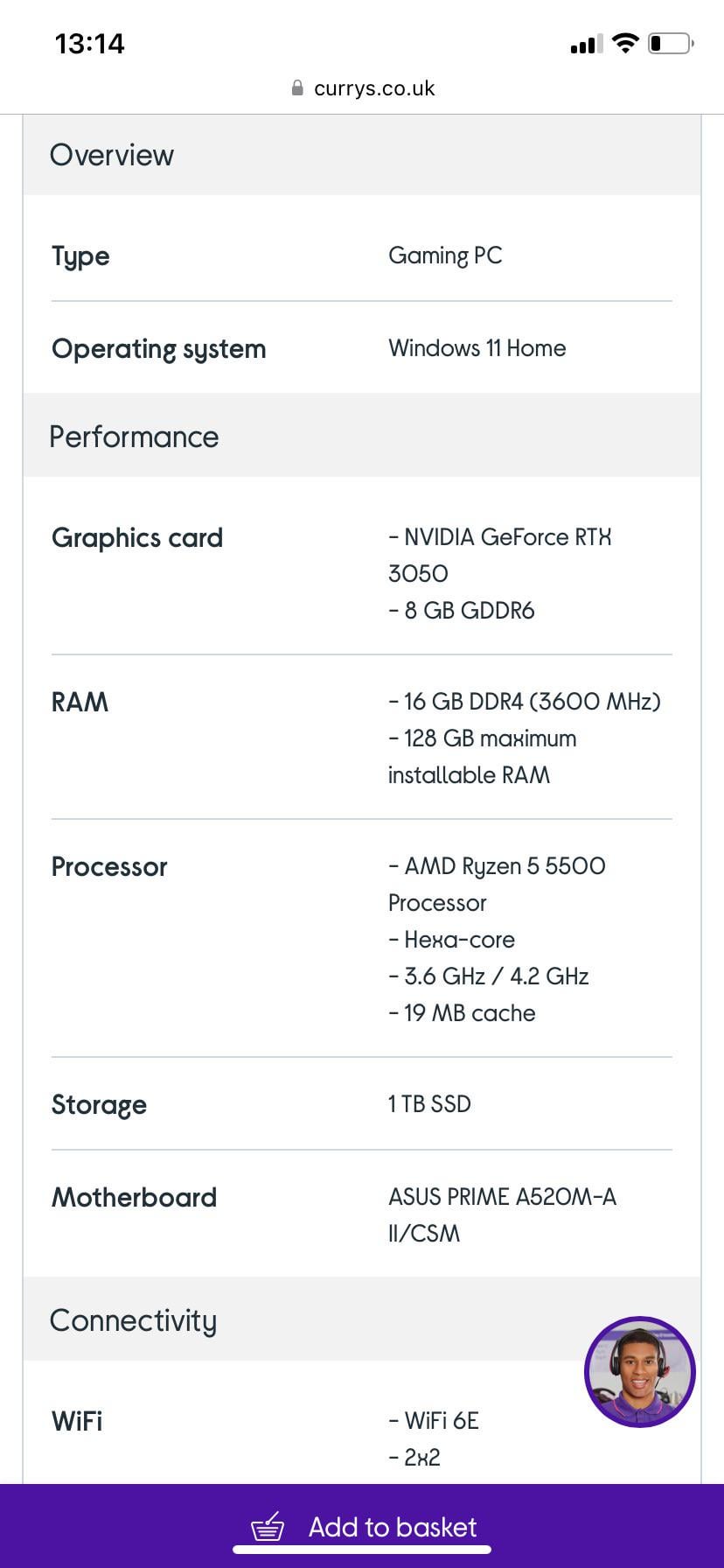Select the Overview section header
The width and height of the screenshot is (724, 1568).
coord(112,155)
